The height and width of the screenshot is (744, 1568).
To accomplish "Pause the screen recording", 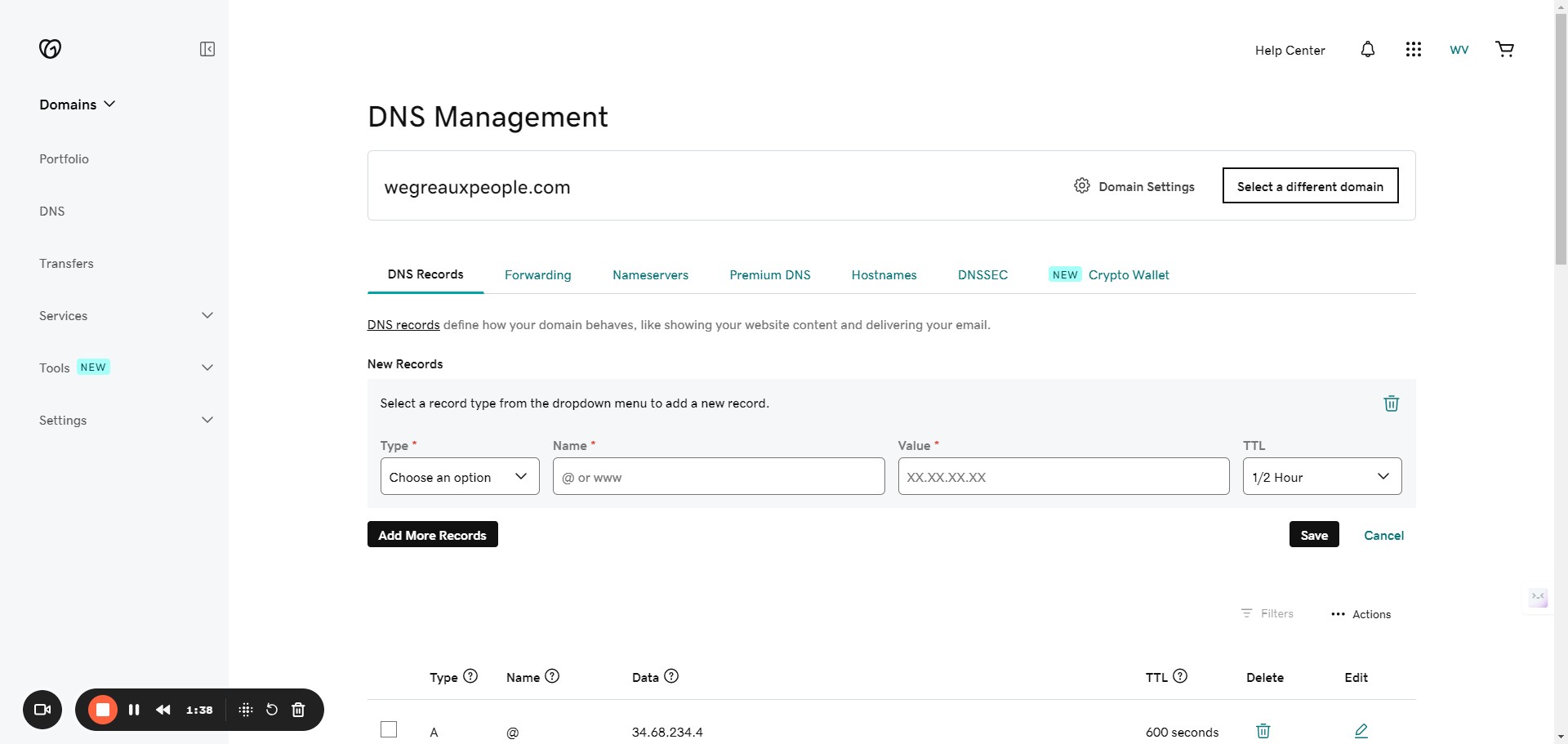I will [134, 710].
